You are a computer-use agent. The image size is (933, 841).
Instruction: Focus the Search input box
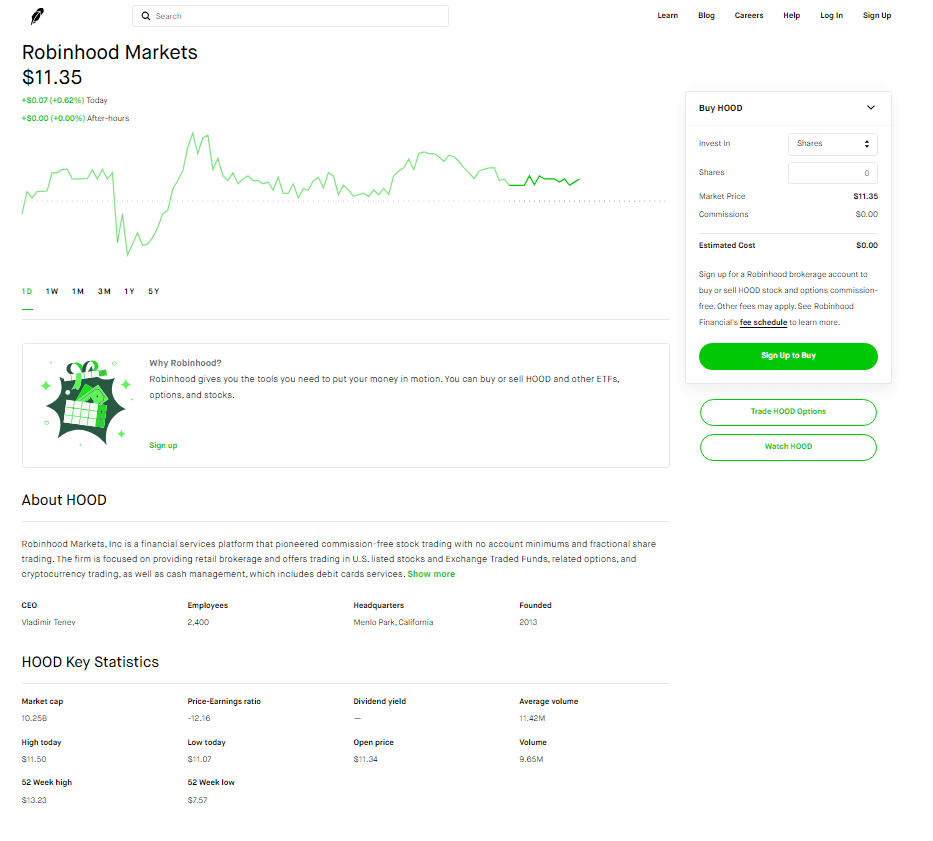290,16
